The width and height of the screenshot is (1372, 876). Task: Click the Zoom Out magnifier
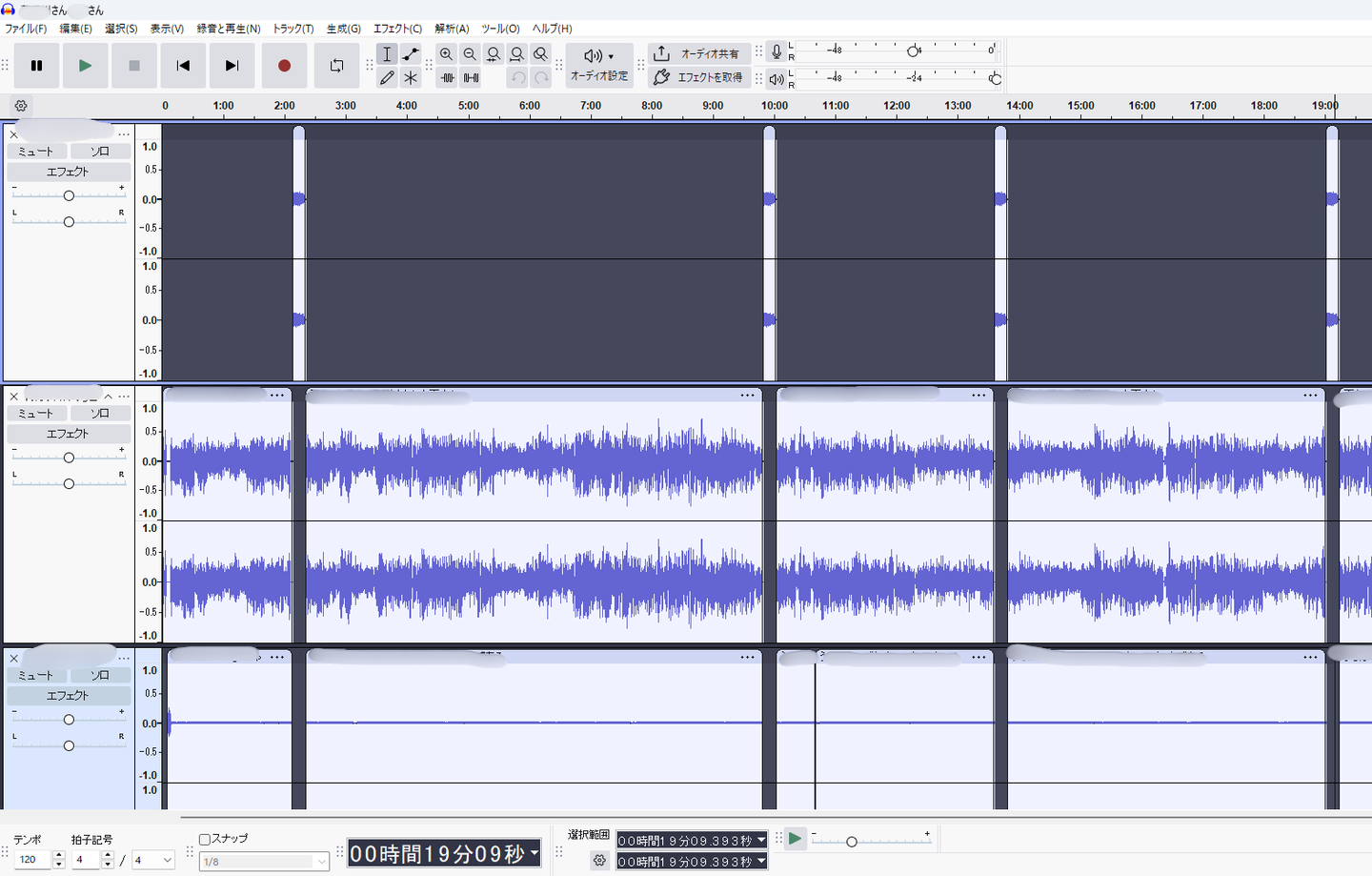pyautogui.click(x=470, y=54)
